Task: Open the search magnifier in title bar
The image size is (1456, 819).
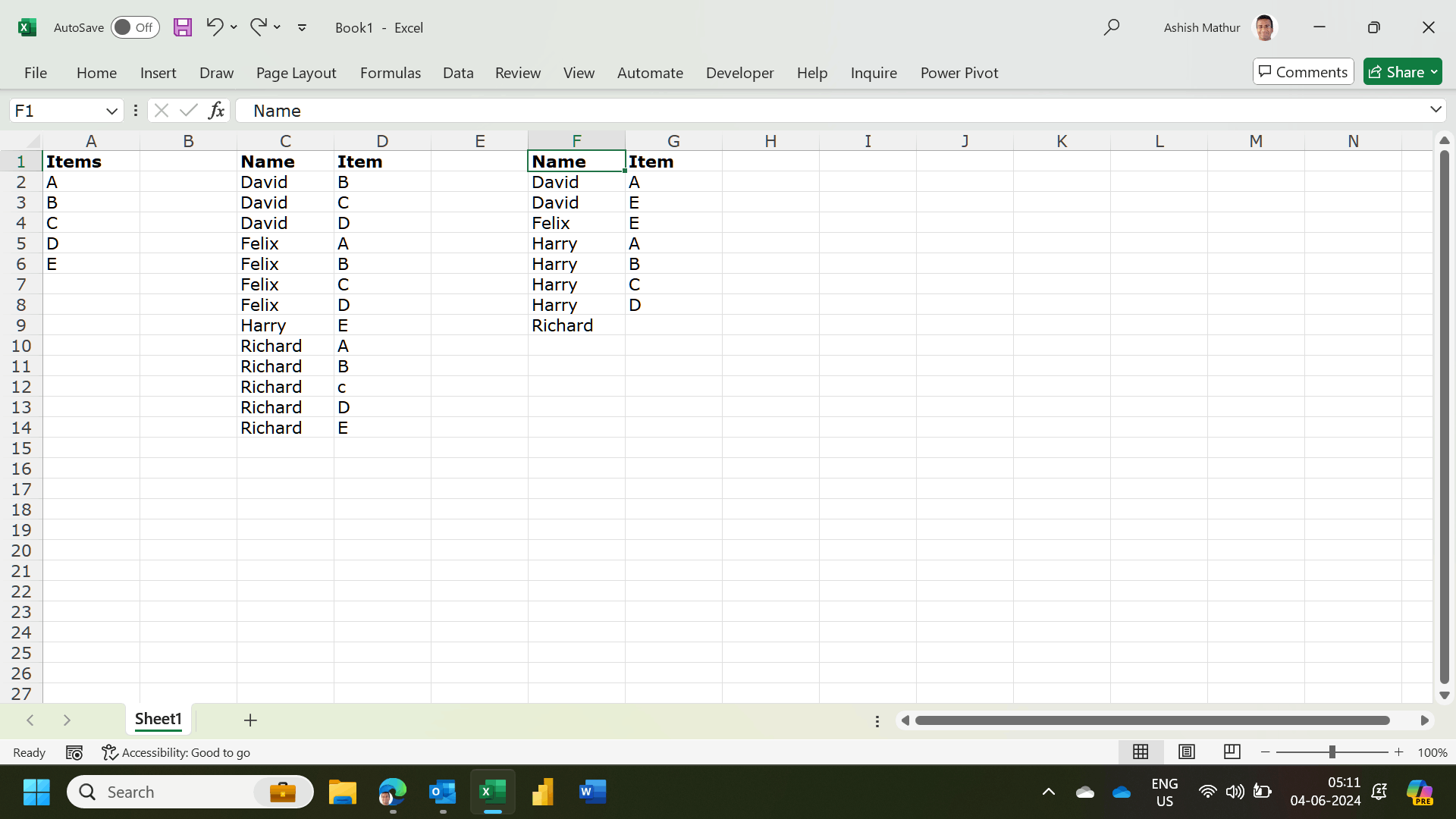Action: (1112, 27)
